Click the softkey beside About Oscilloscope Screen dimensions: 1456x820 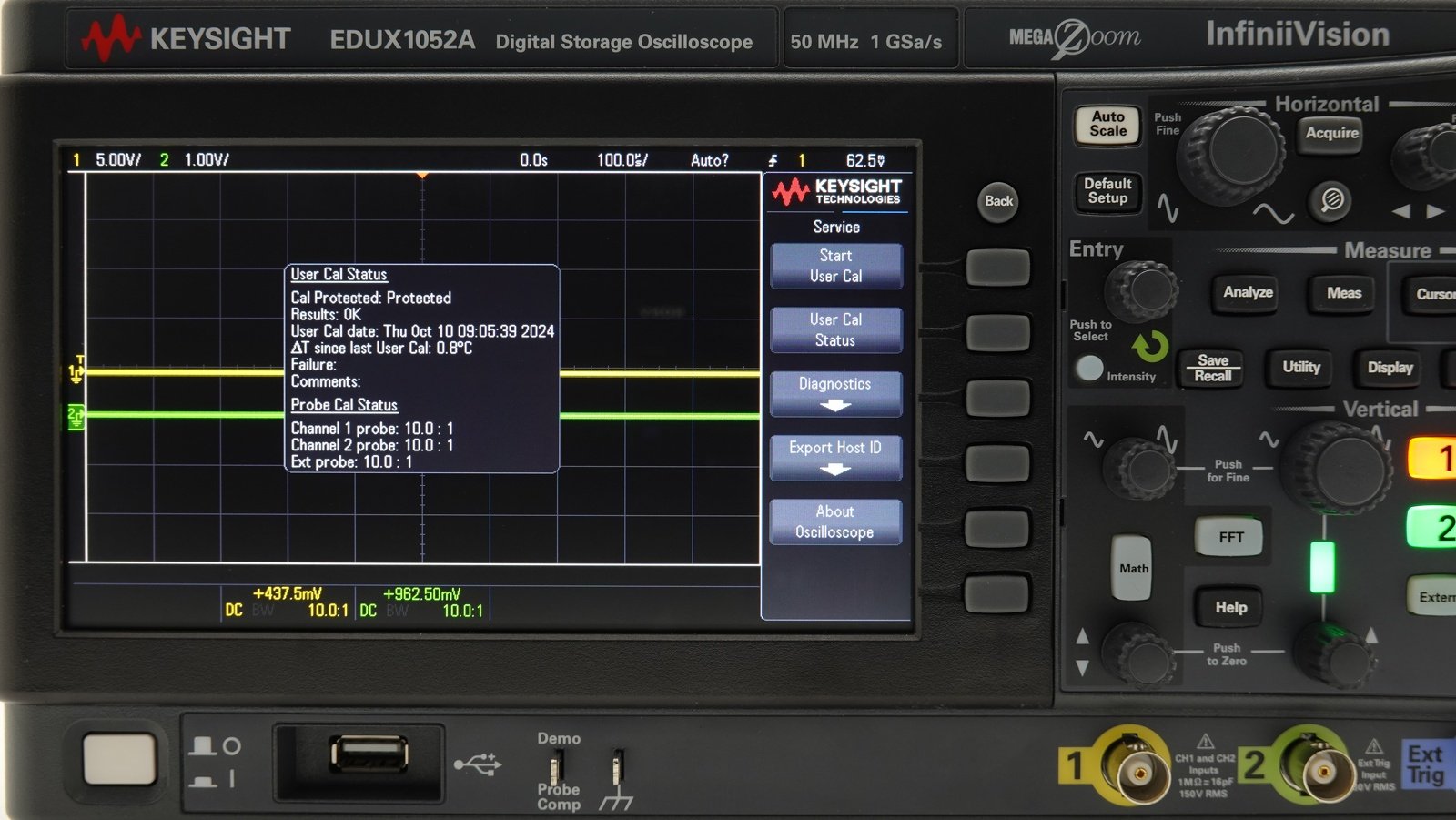pyautogui.click(x=997, y=529)
